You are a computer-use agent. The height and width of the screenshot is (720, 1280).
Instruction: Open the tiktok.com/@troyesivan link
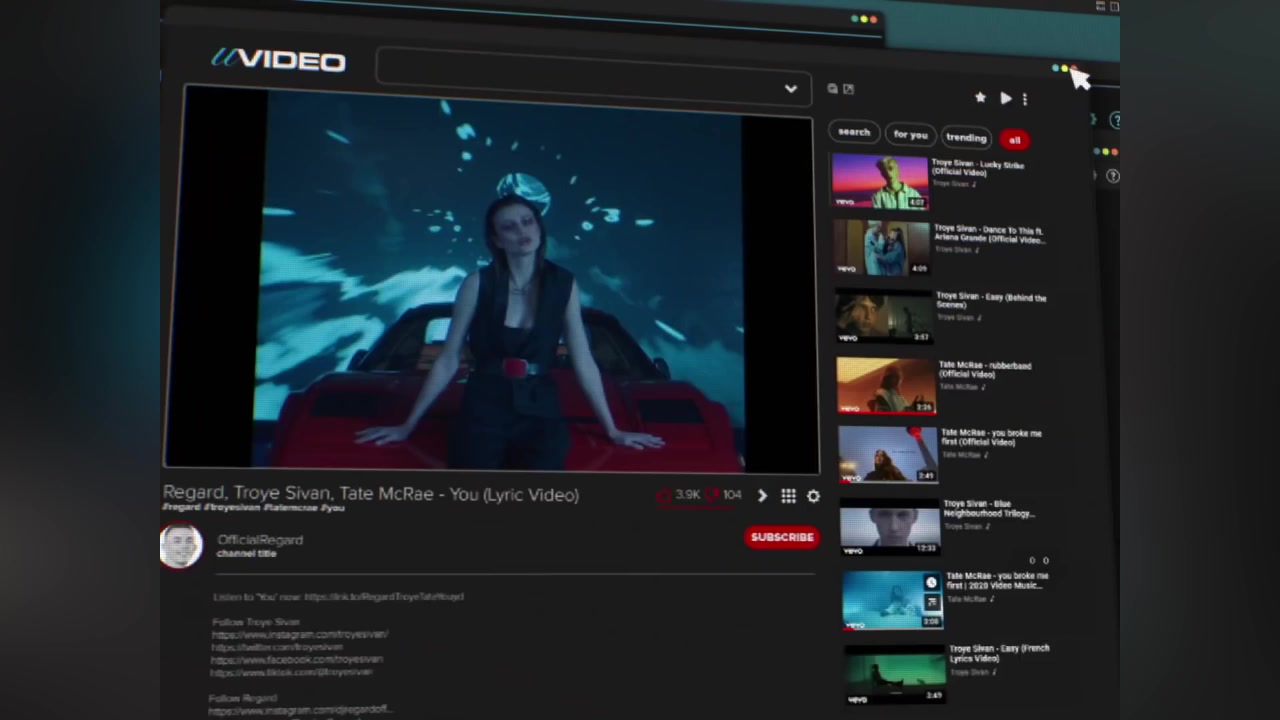tap(291, 672)
